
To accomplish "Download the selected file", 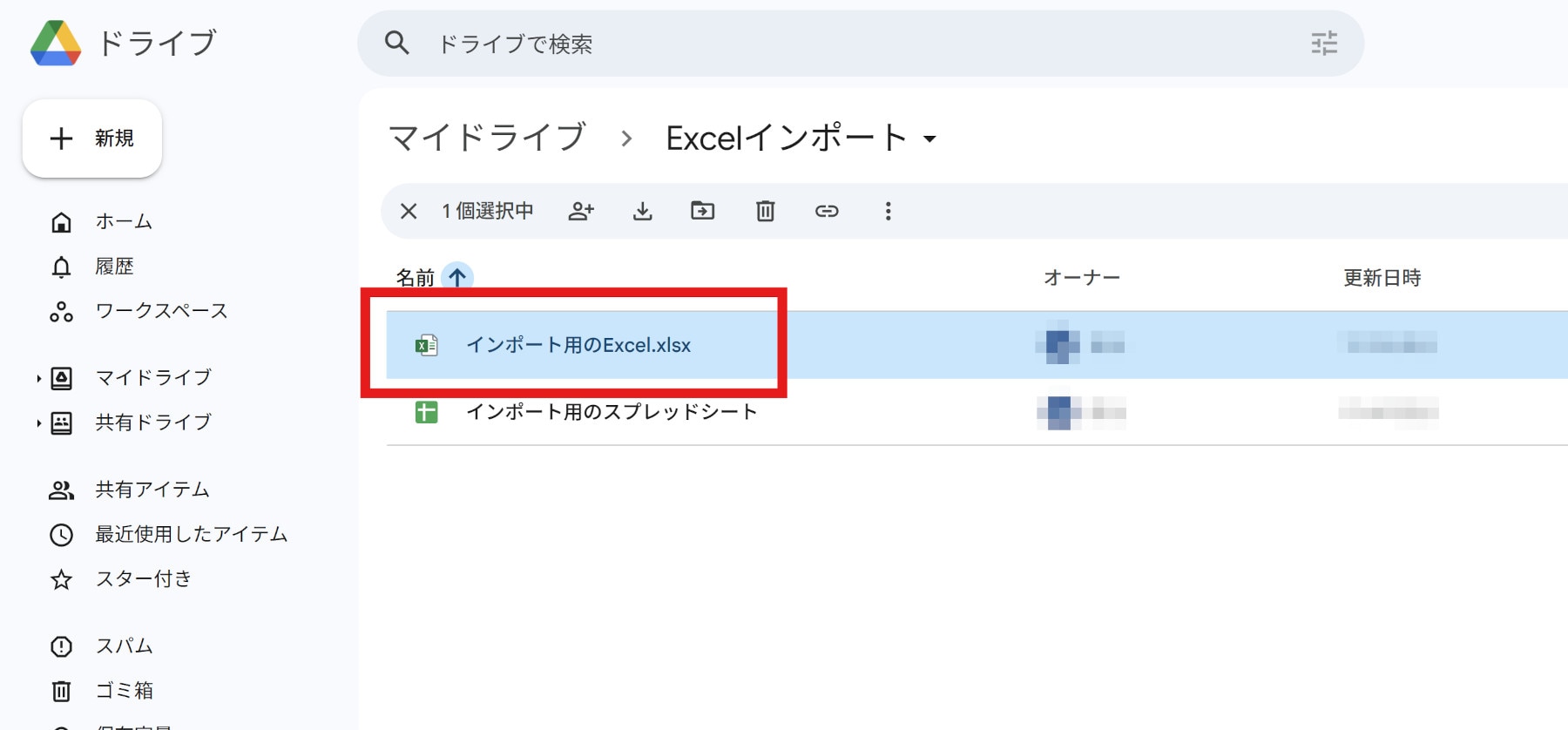I will (x=642, y=211).
